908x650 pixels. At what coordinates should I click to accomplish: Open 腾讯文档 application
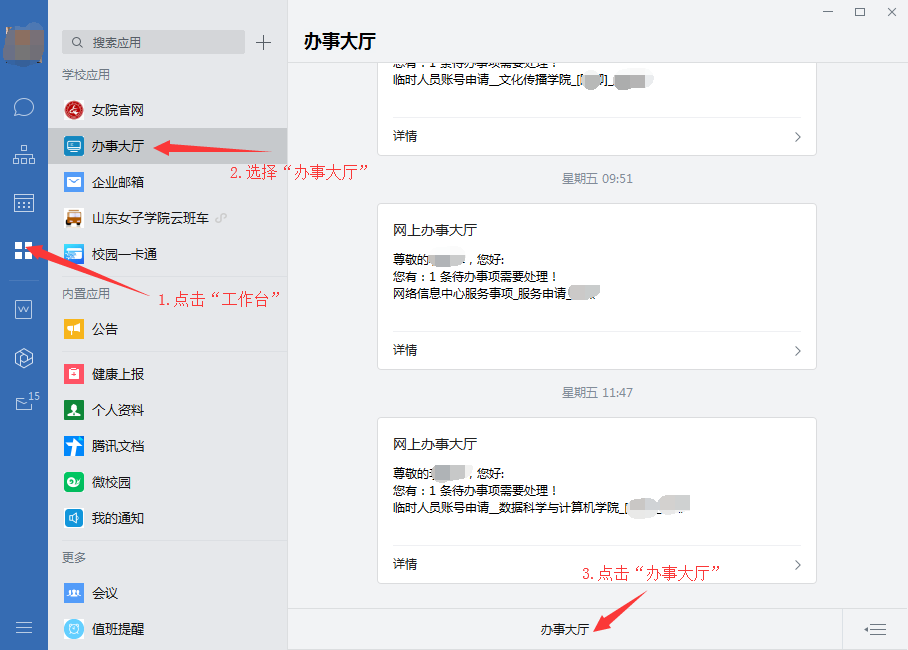click(118, 446)
